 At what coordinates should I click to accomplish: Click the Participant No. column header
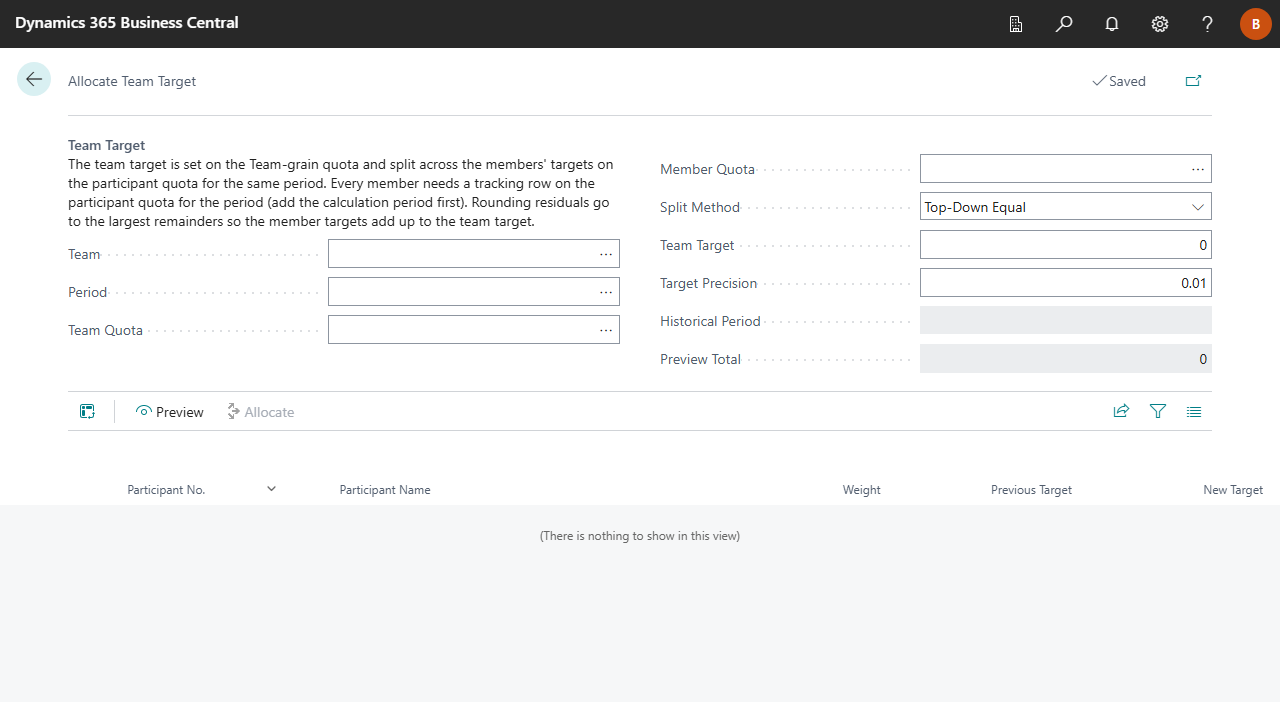pyautogui.click(x=166, y=490)
